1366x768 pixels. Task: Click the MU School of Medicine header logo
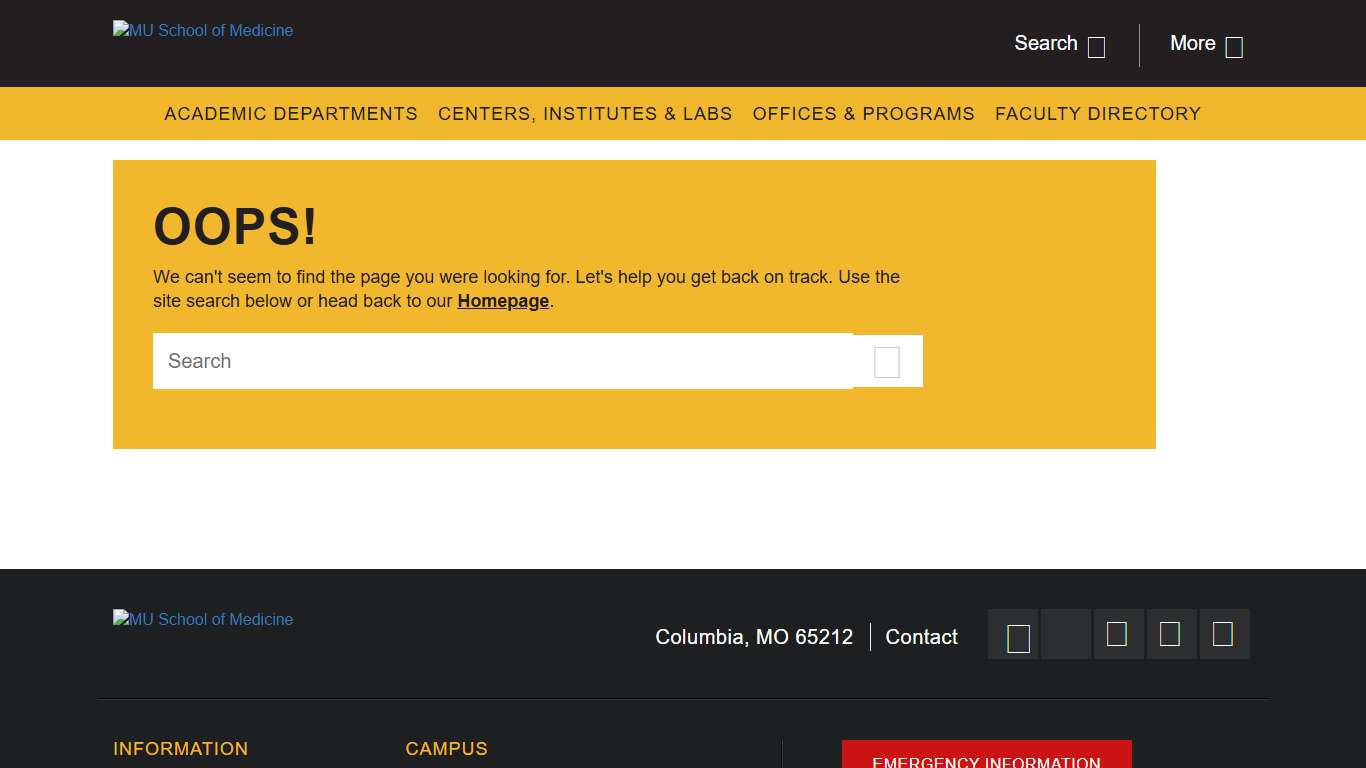point(202,30)
